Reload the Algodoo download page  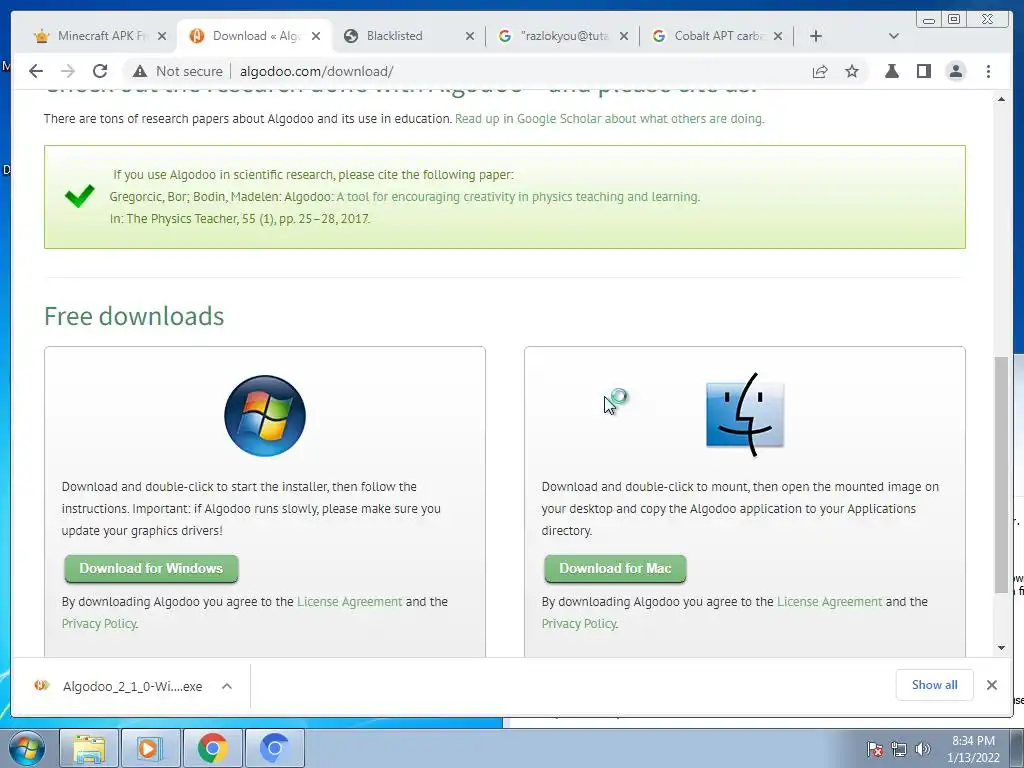[x=100, y=71]
